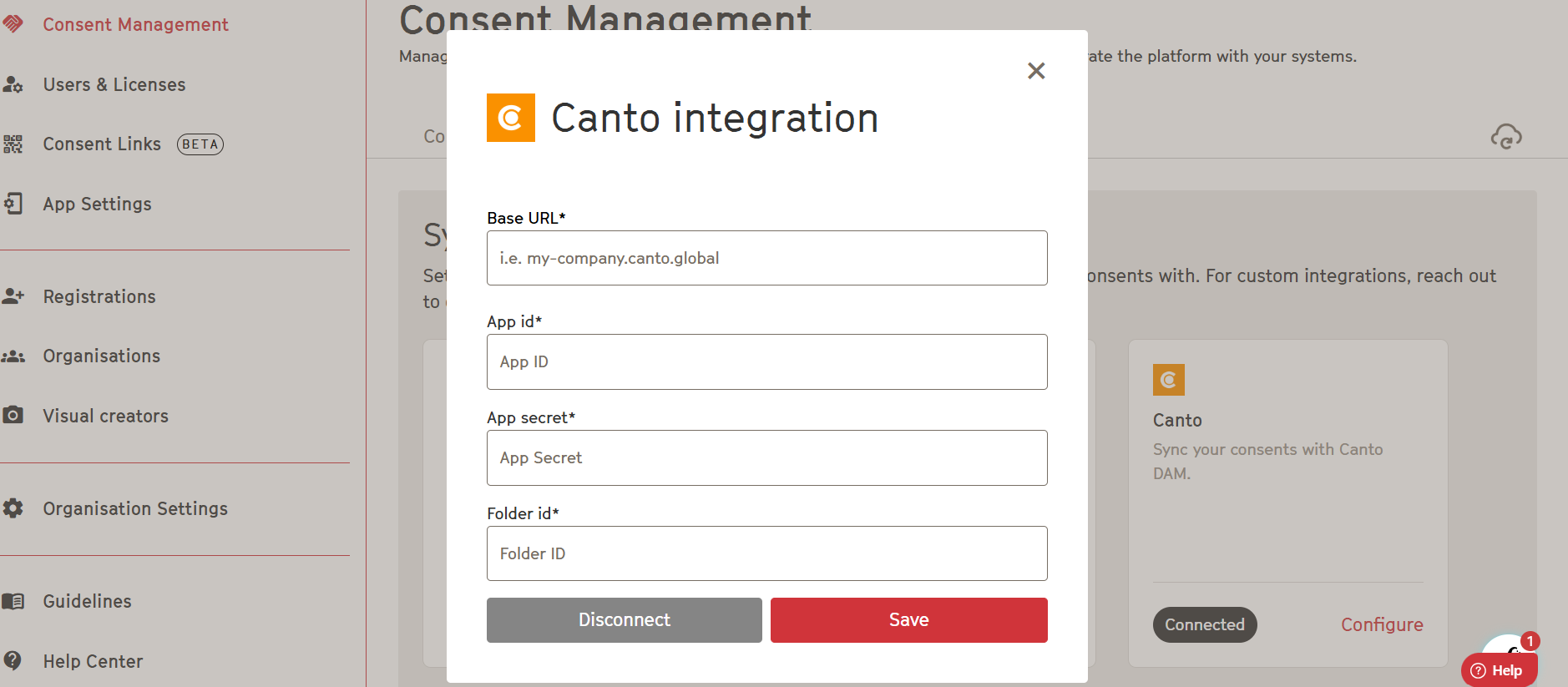Click the 'App secret*' field label

[531, 417]
